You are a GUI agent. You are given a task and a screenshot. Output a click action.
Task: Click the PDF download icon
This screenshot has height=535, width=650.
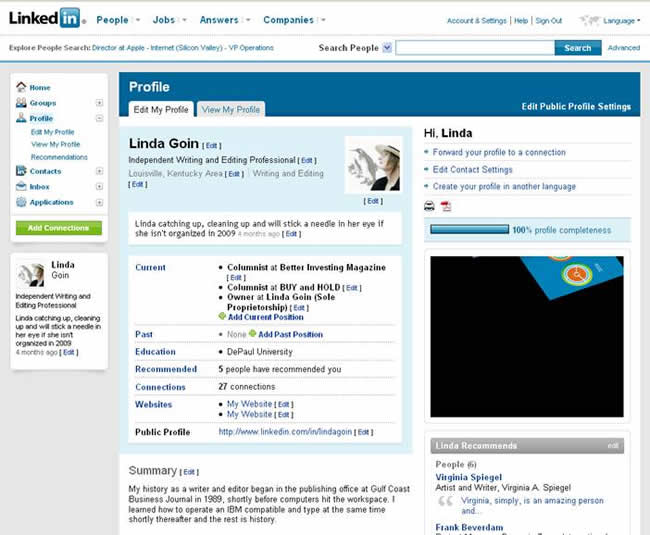tap(446, 206)
